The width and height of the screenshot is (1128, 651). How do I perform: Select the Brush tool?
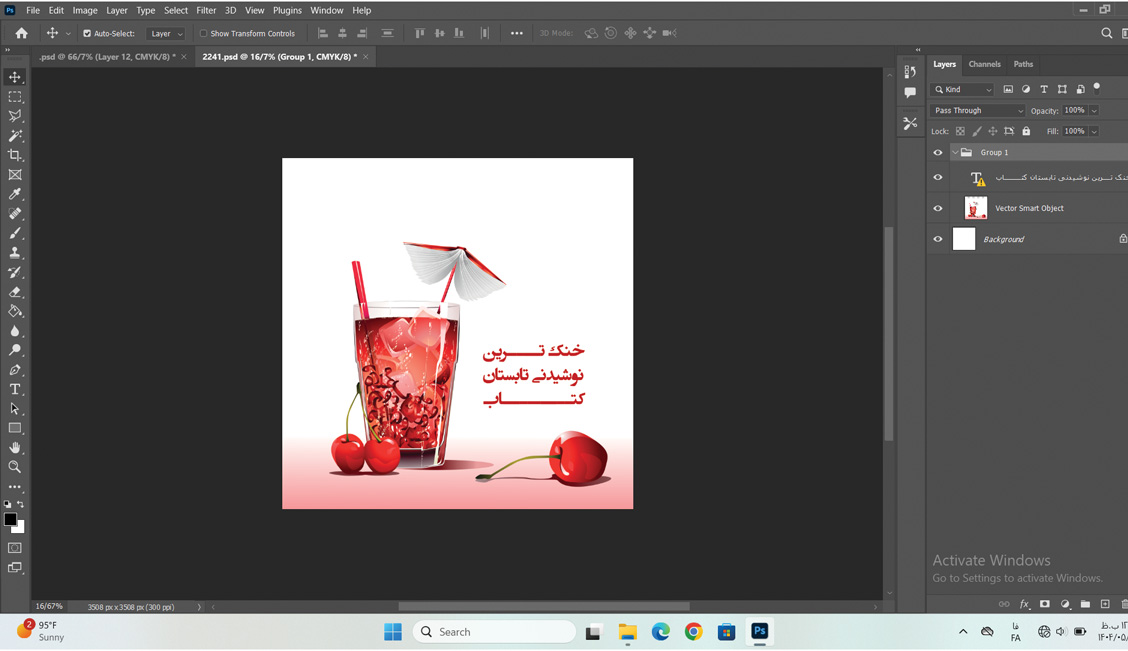click(14, 233)
